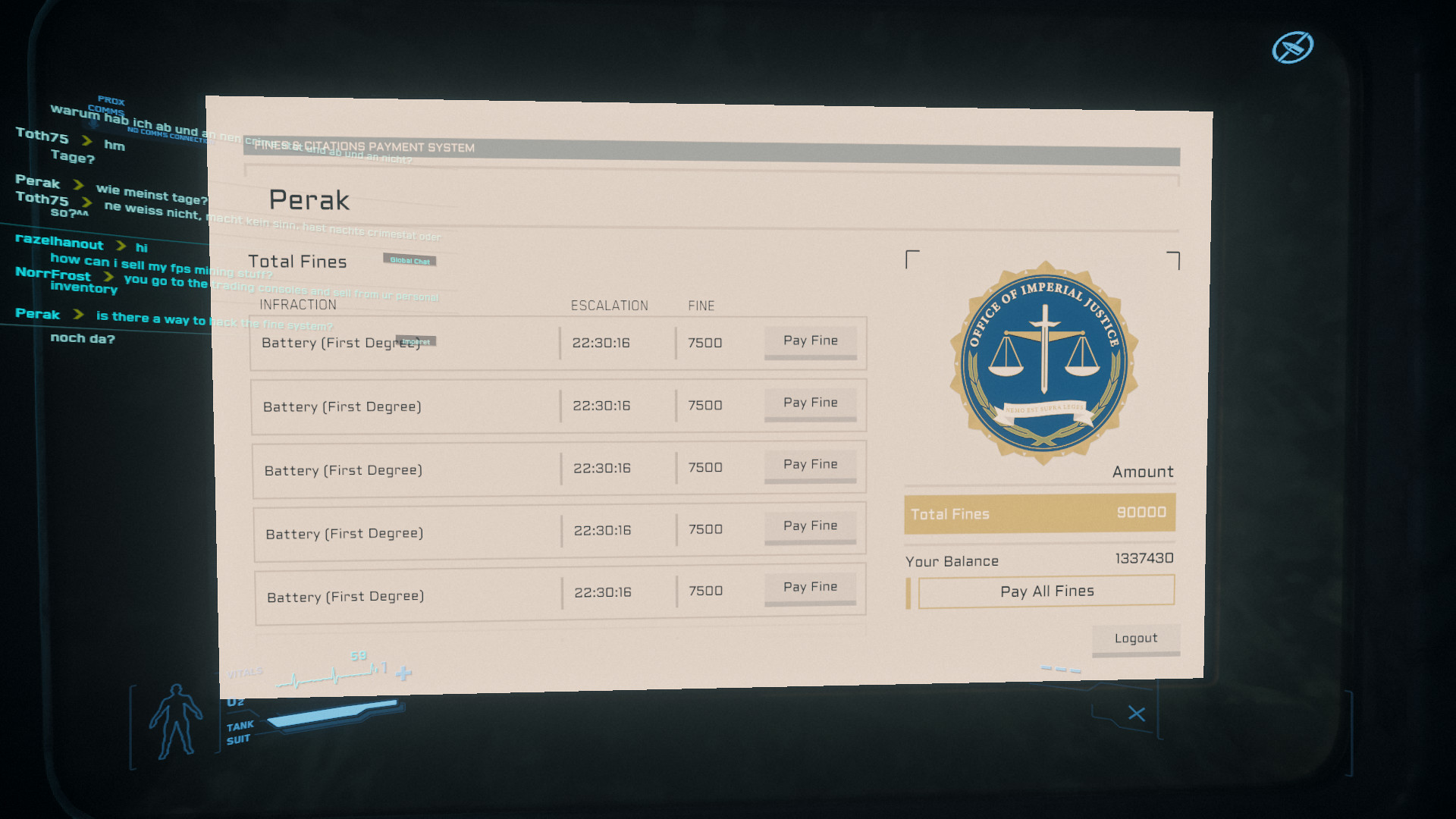Pay the second Battery fine
This screenshot has width=1456, height=819.
[x=810, y=403]
